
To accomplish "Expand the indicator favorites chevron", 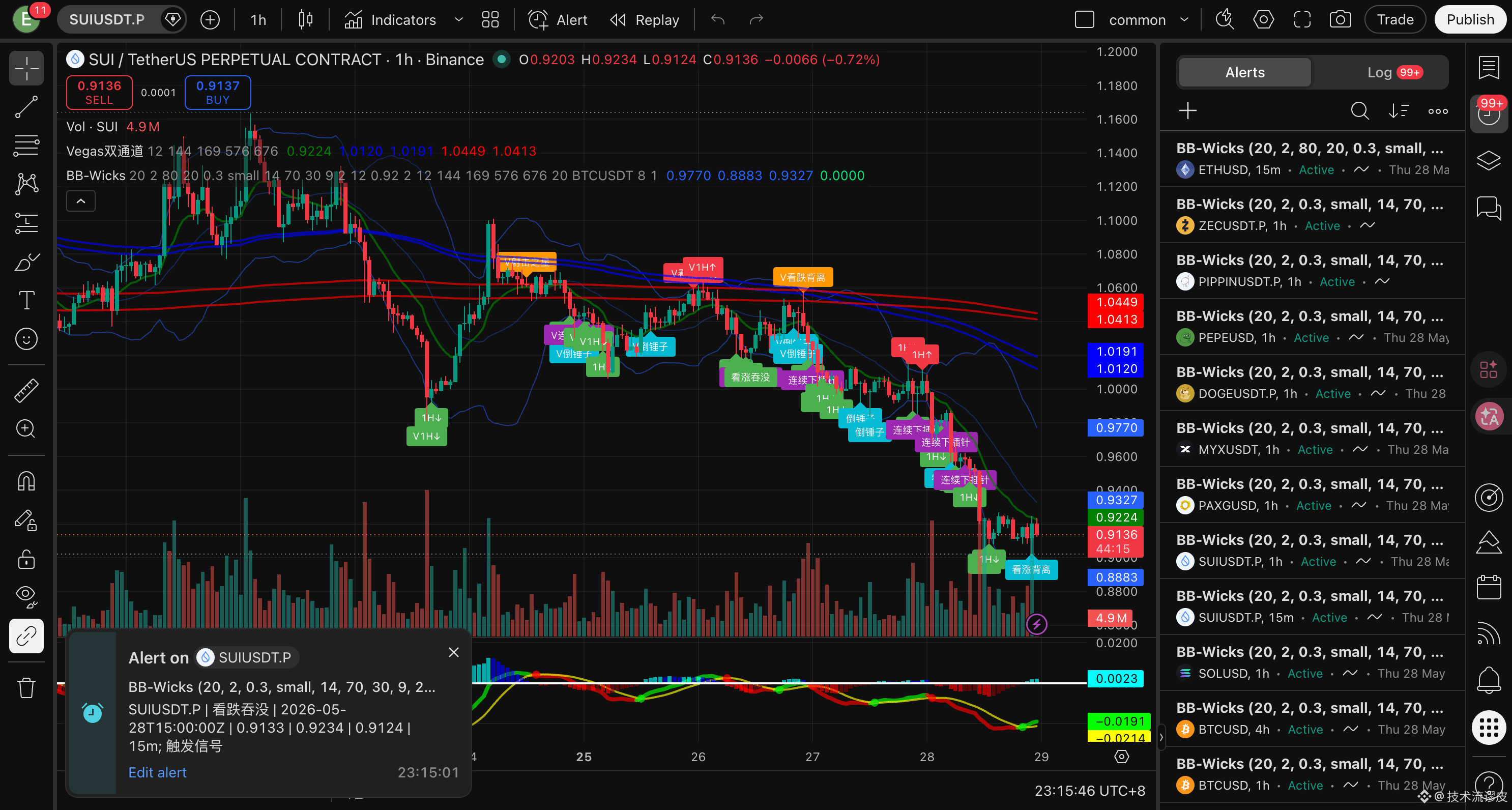I will [x=459, y=20].
